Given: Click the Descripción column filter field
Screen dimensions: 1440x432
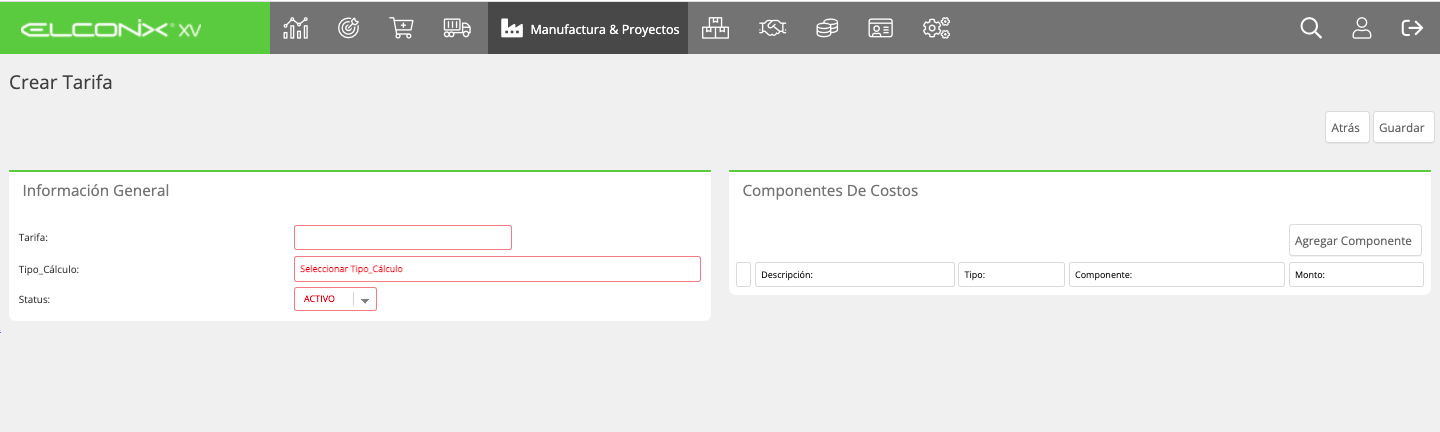Looking at the screenshot, I should pos(855,275).
